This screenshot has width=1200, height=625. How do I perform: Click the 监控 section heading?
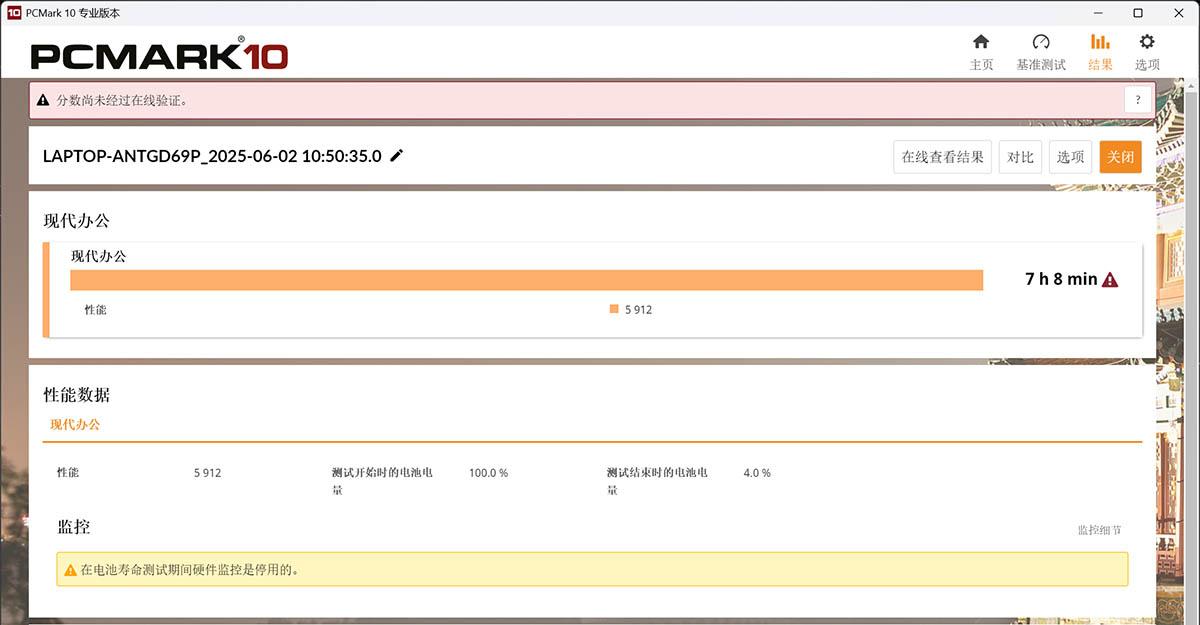click(74, 526)
